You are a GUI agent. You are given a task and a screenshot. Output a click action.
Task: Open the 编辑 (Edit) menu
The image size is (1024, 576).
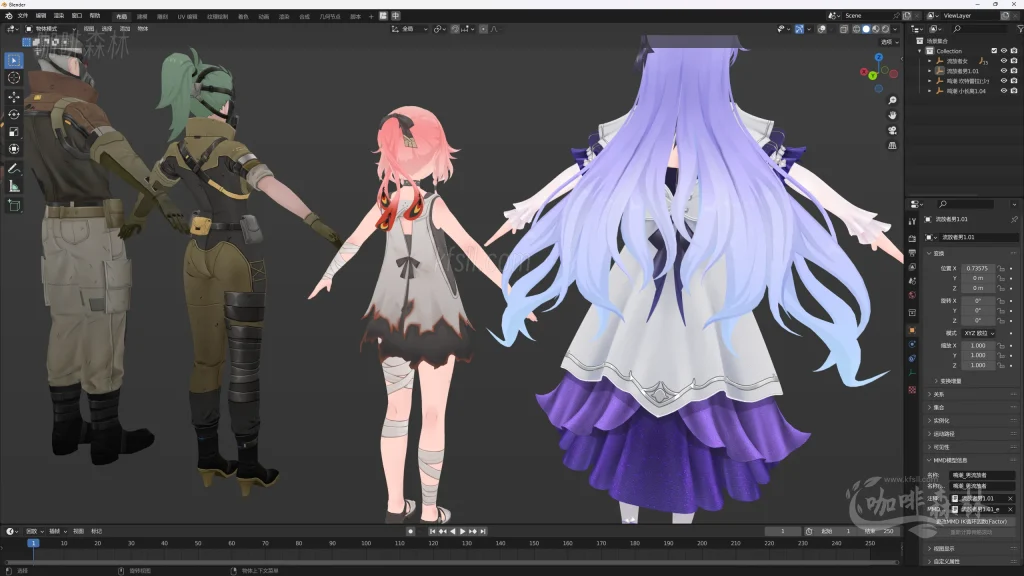(x=41, y=16)
